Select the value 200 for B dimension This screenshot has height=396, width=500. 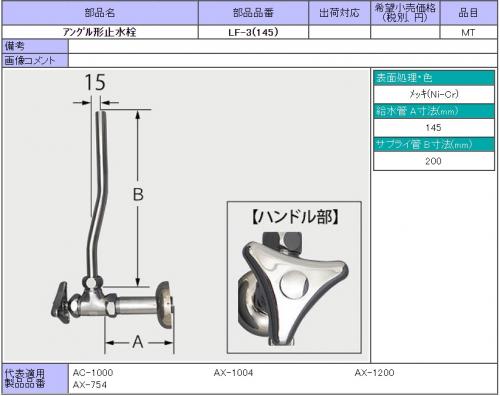tap(433, 161)
